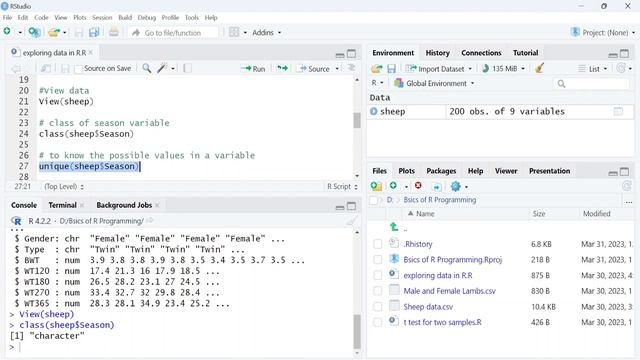Viewport: 640px width, 360px height.
Task: Open the 135 MiB memory usage dropdown
Action: [503, 69]
